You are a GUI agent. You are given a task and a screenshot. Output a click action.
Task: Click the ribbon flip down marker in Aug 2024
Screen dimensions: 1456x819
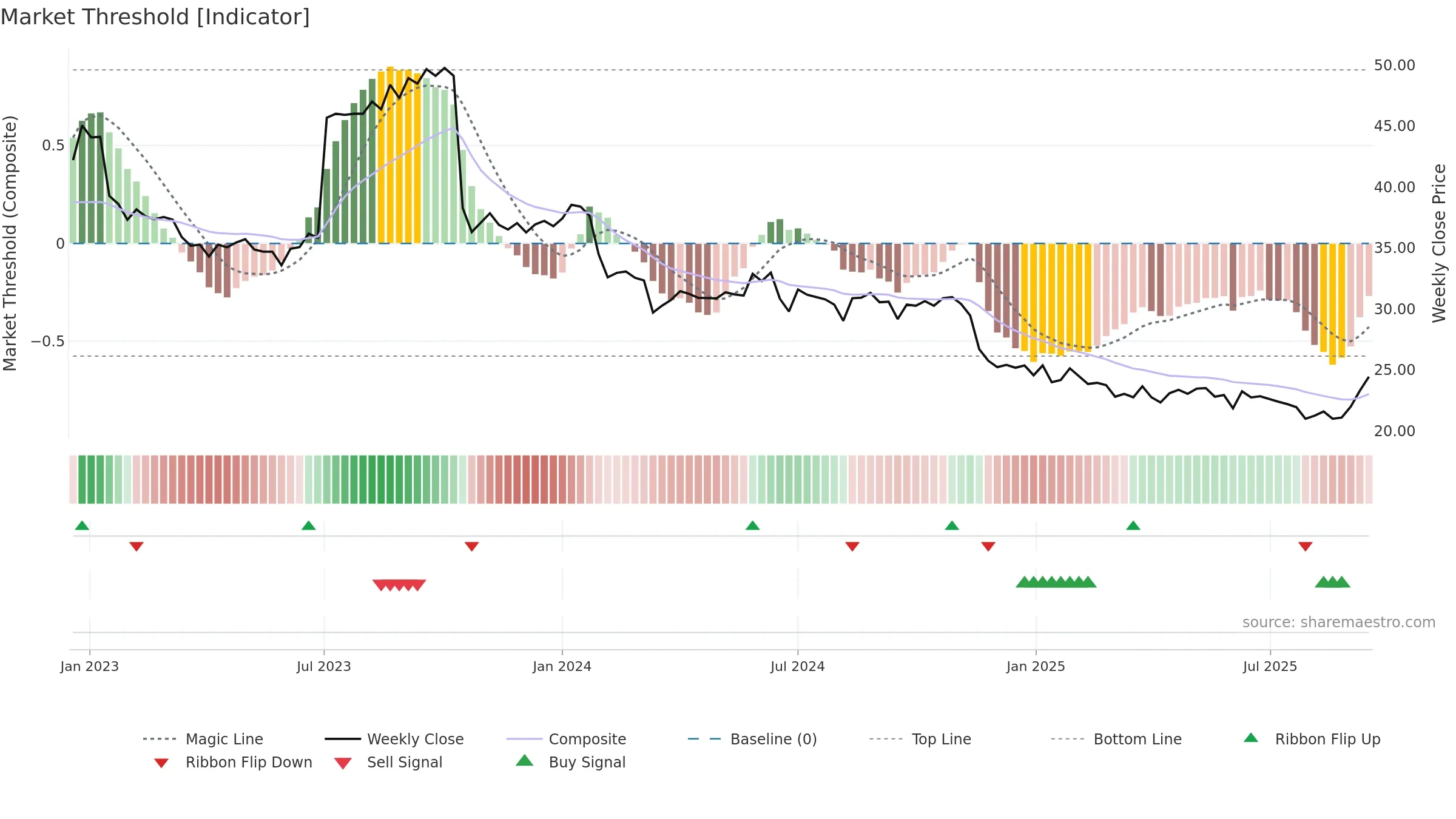(x=852, y=547)
